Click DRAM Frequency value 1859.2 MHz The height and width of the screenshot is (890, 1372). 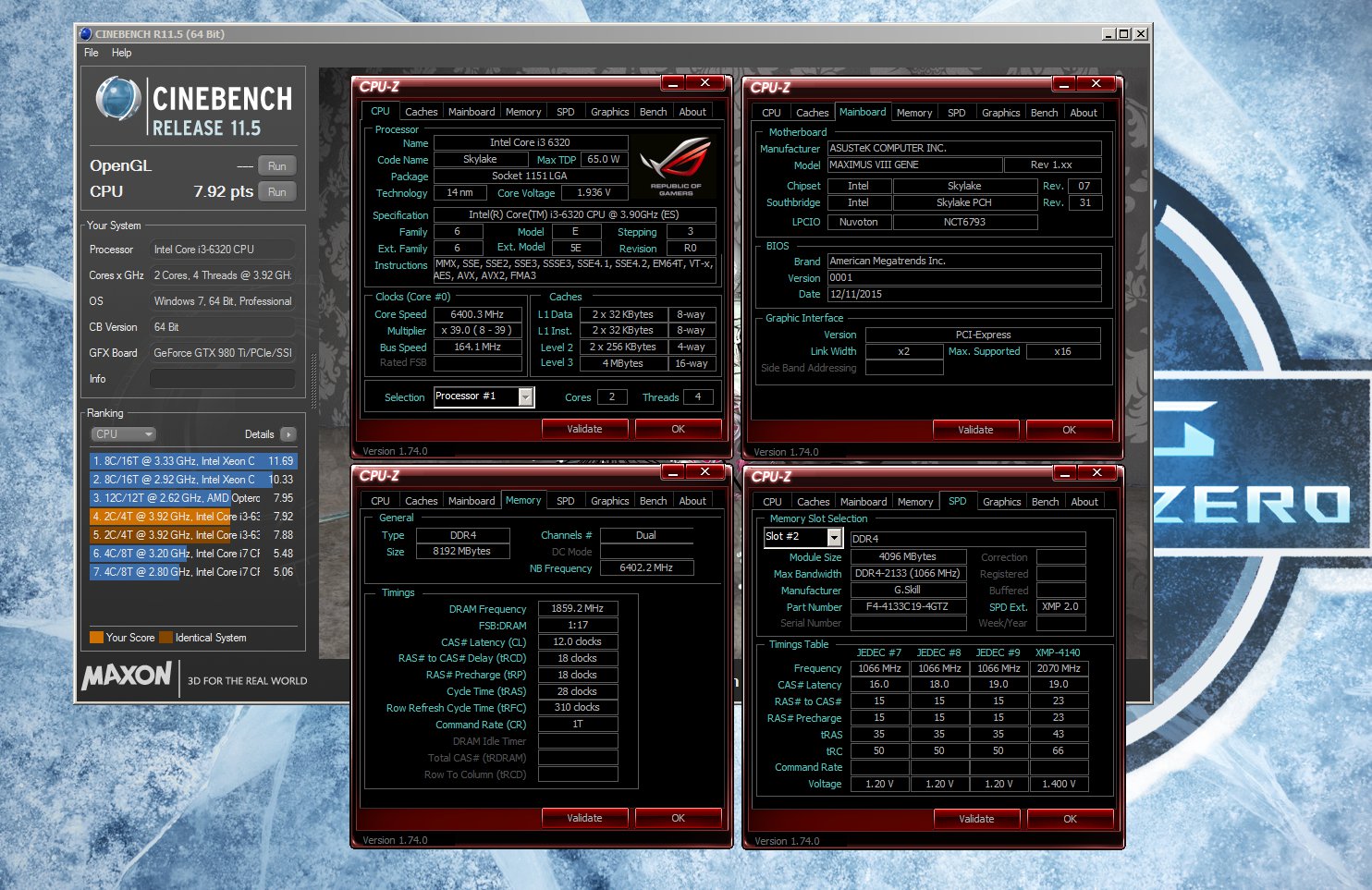pyautogui.click(x=577, y=608)
